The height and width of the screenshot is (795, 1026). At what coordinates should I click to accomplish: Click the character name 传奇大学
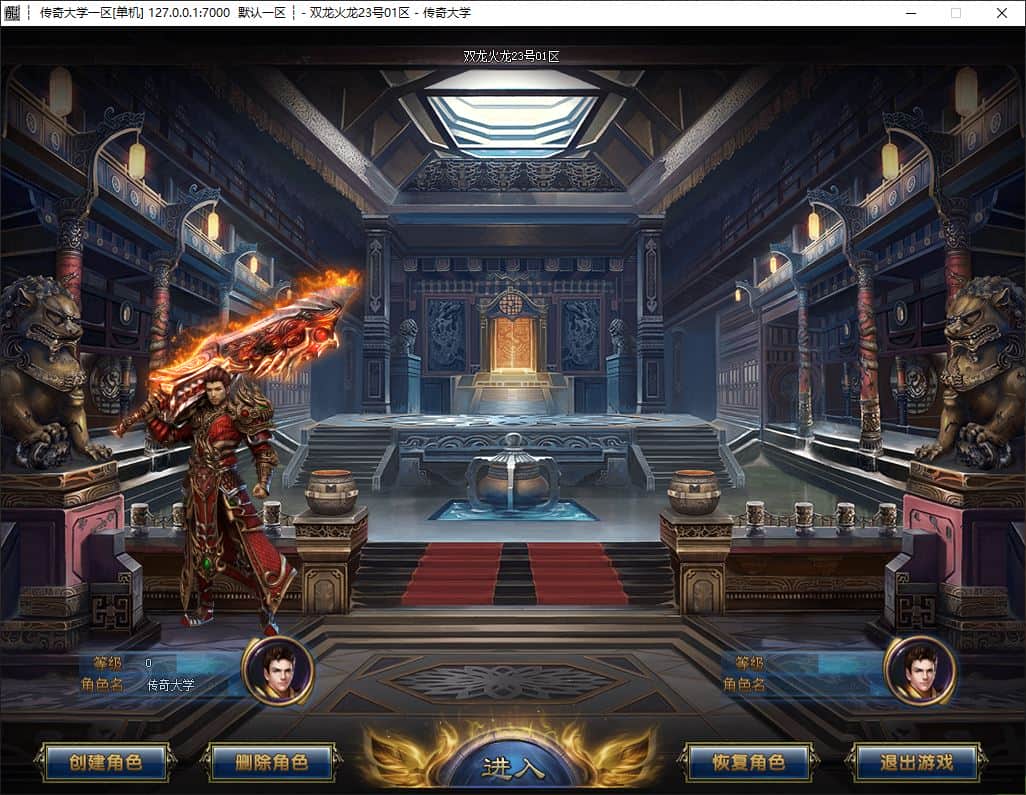click(x=170, y=685)
